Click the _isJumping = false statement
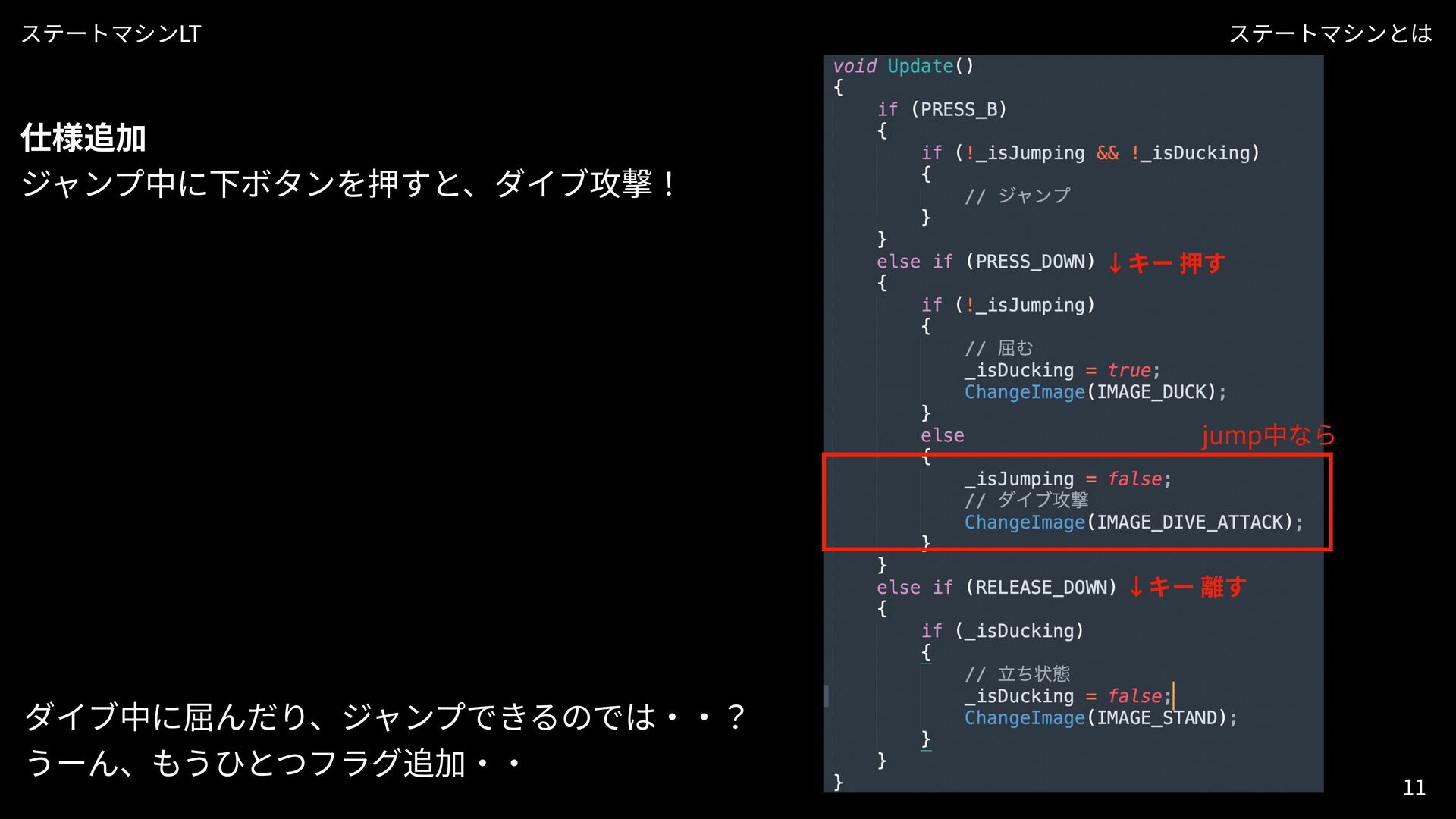 tap(1067, 479)
